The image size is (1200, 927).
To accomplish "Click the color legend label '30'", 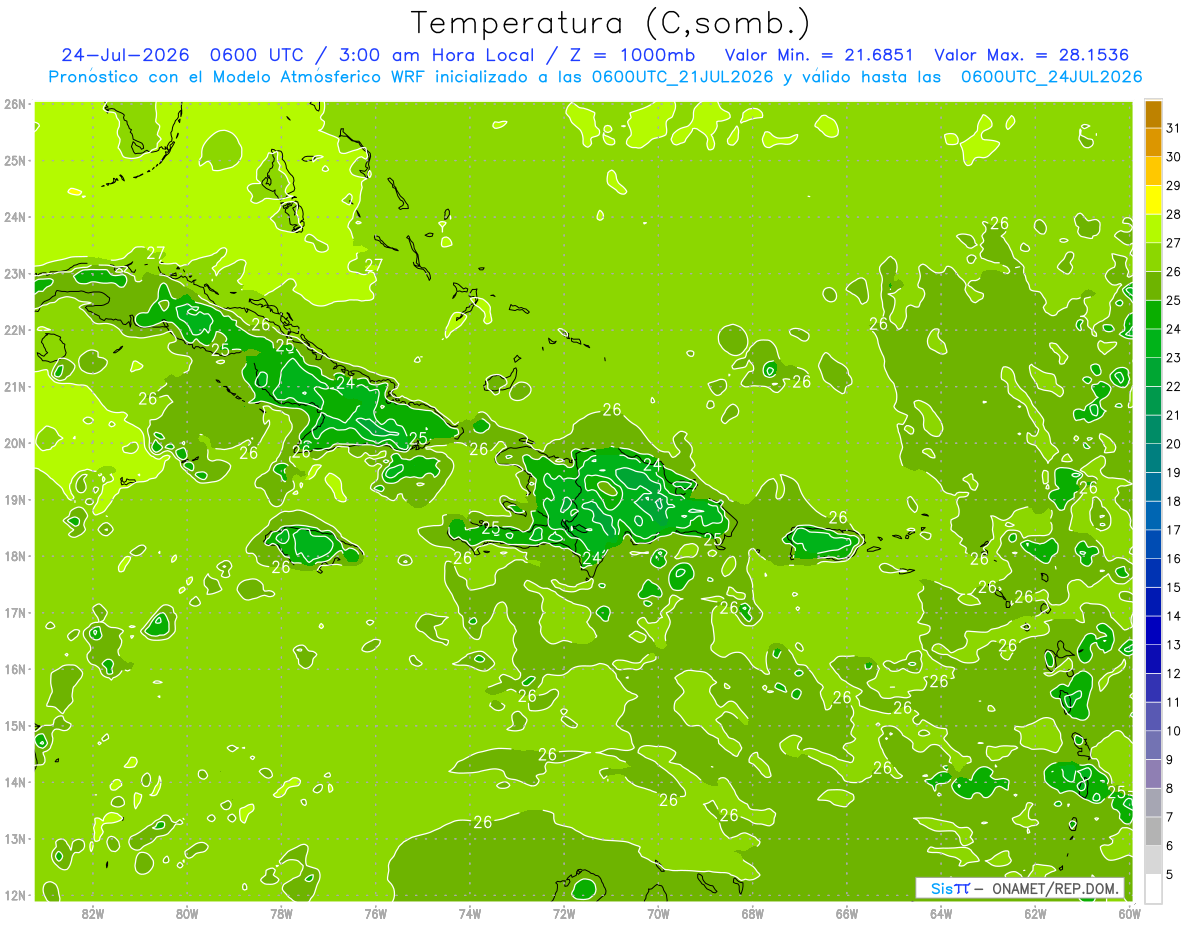I will [1174, 157].
